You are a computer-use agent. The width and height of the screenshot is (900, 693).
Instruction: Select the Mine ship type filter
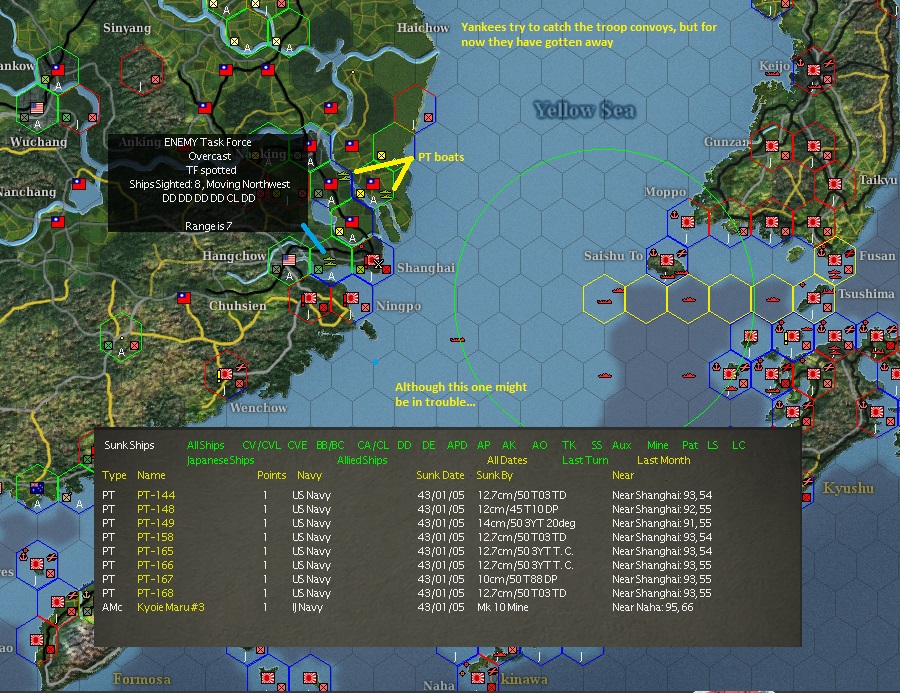pyautogui.click(x=658, y=445)
